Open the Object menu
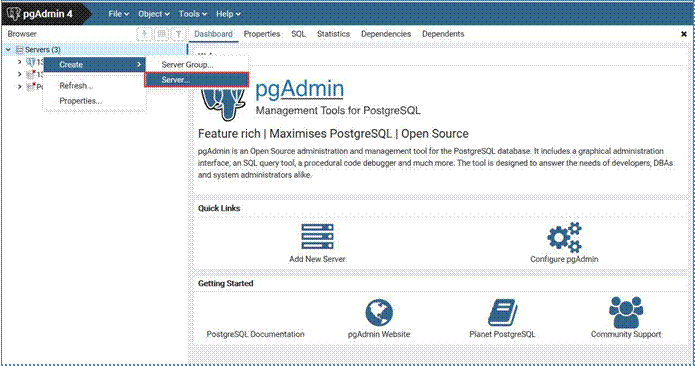The image size is (695, 366). (154, 14)
